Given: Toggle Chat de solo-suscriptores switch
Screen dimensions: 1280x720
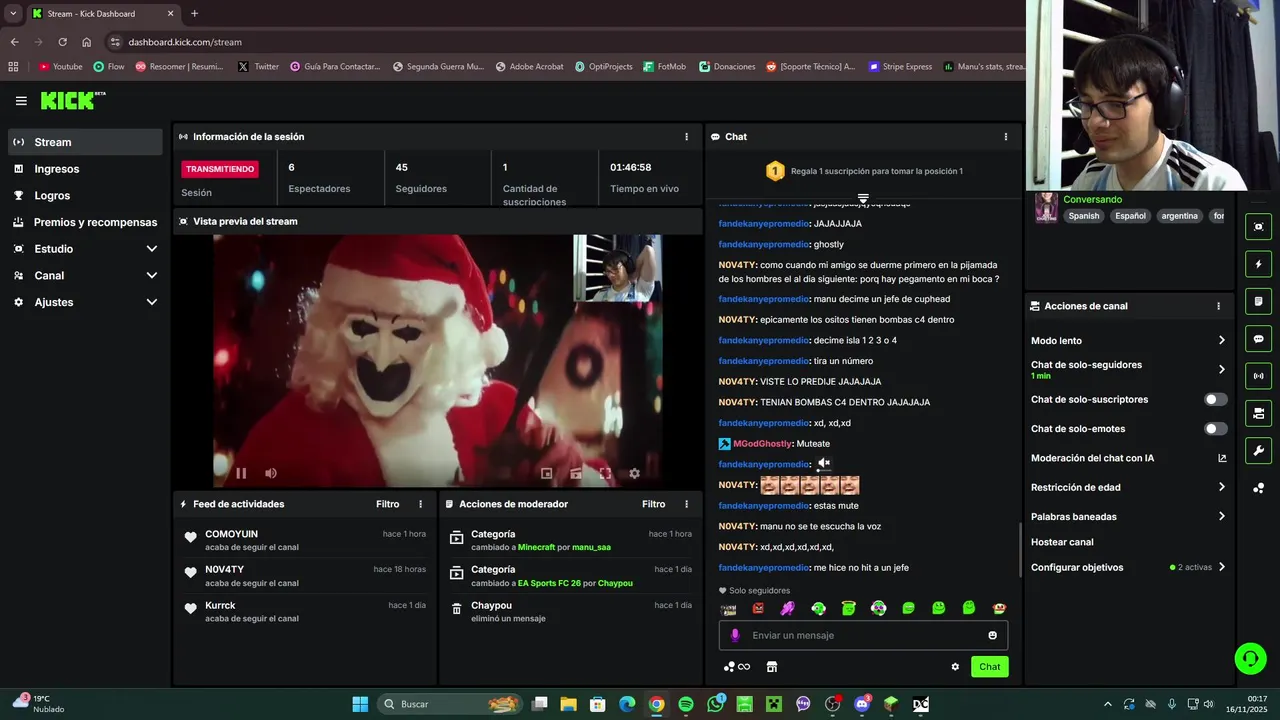Looking at the screenshot, I should [x=1215, y=399].
